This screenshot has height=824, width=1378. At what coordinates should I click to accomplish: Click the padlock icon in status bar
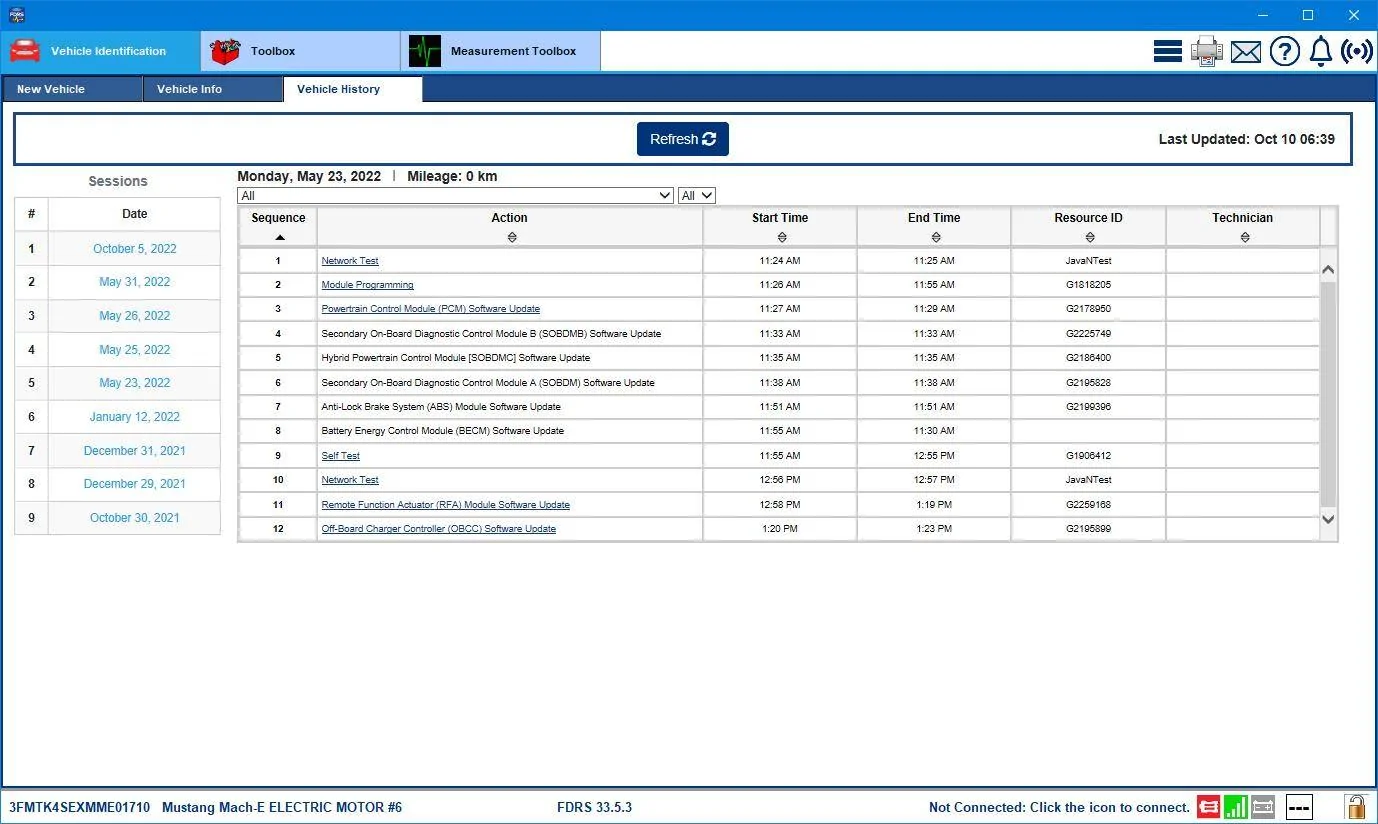(x=1356, y=806)
